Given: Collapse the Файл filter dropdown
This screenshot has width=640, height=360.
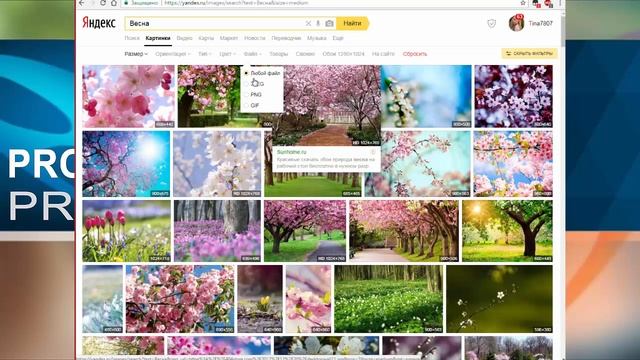Looking at the screenshot, I should (x=253, y=54).
